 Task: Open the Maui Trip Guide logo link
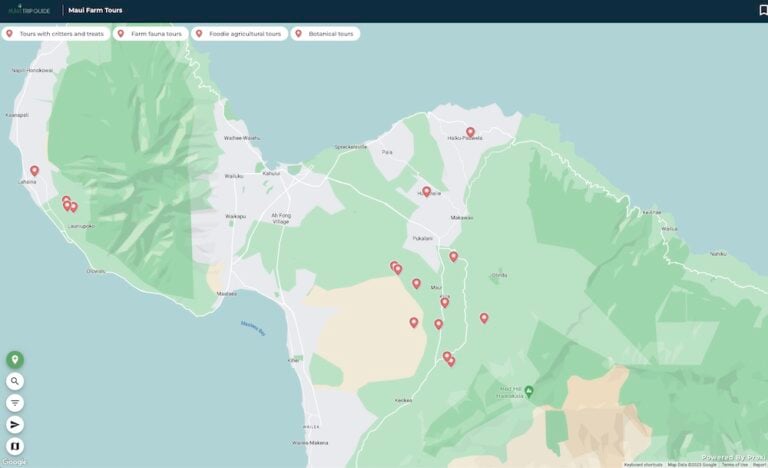pyautogui.click(x=29, y=9)
